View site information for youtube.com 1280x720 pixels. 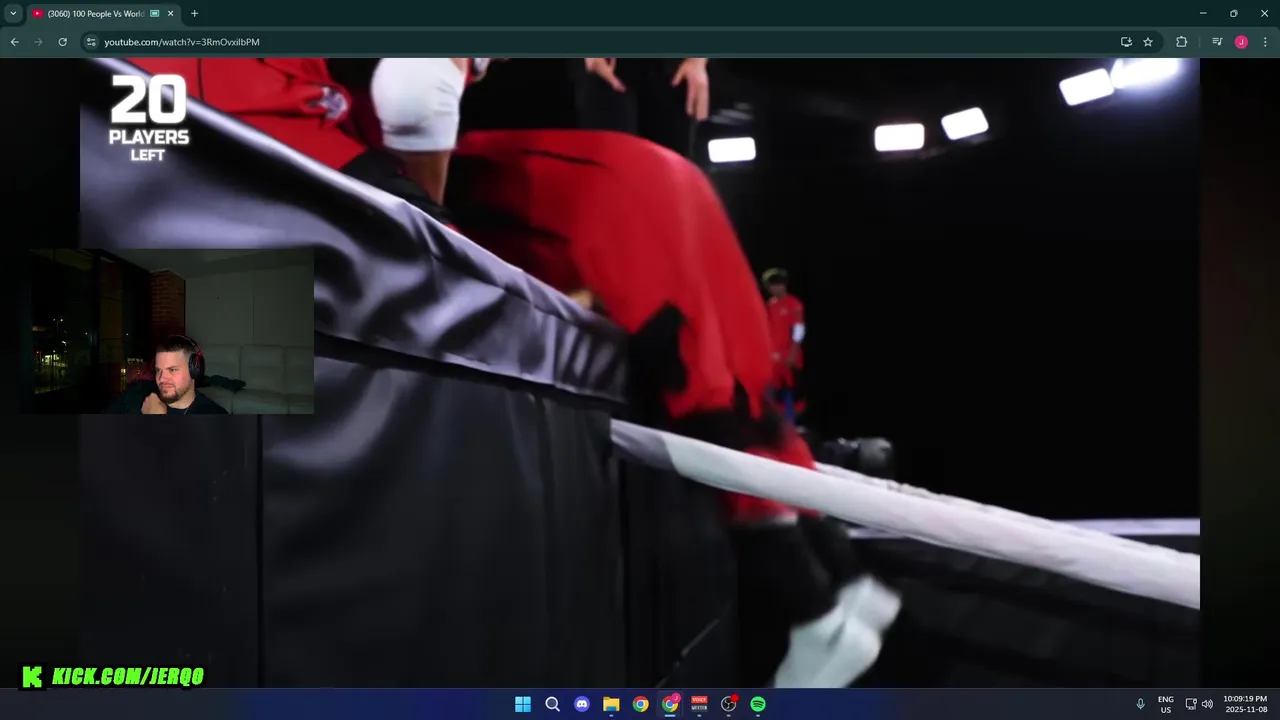coord(91,42)
